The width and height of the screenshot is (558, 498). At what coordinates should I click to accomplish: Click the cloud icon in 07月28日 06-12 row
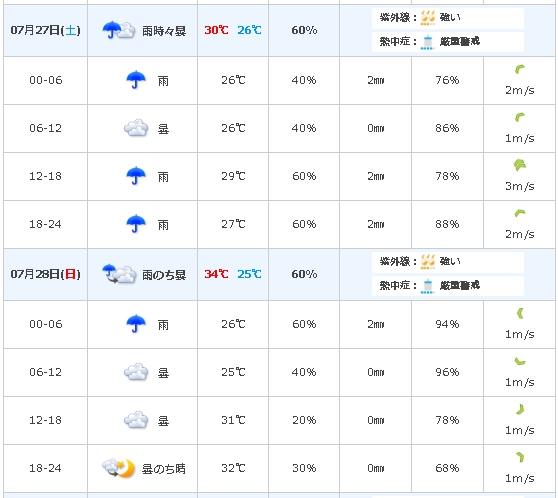136,372
